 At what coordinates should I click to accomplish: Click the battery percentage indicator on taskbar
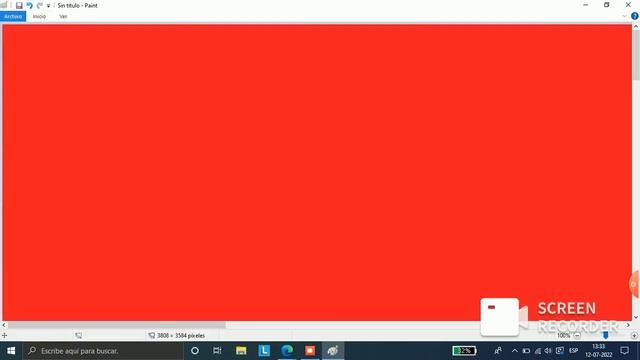(464, 351)
